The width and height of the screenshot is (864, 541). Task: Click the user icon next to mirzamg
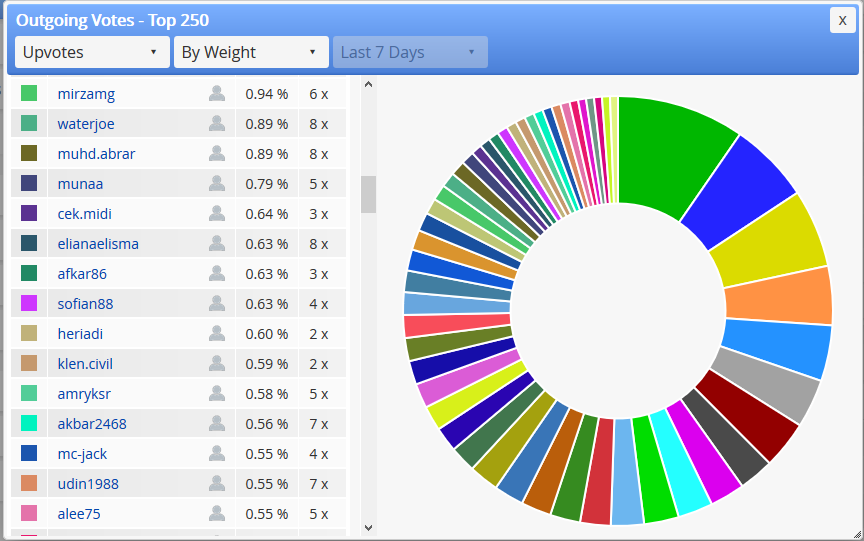click(x=217, y=94)
